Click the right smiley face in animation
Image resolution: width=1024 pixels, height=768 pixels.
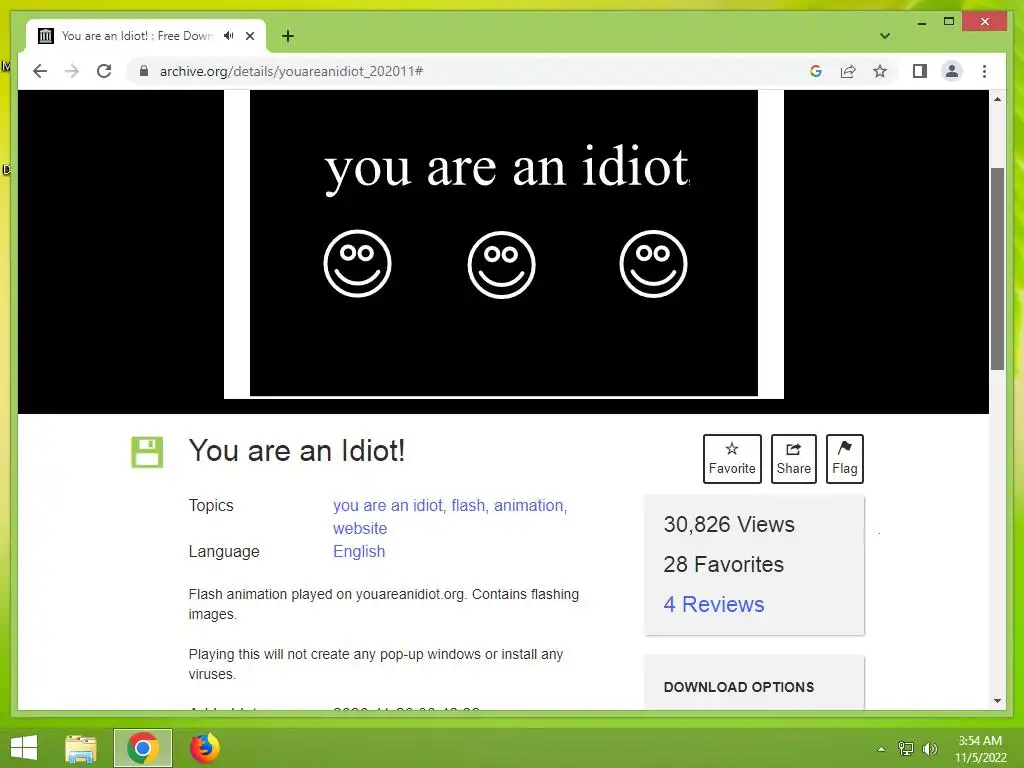point(653,264)
